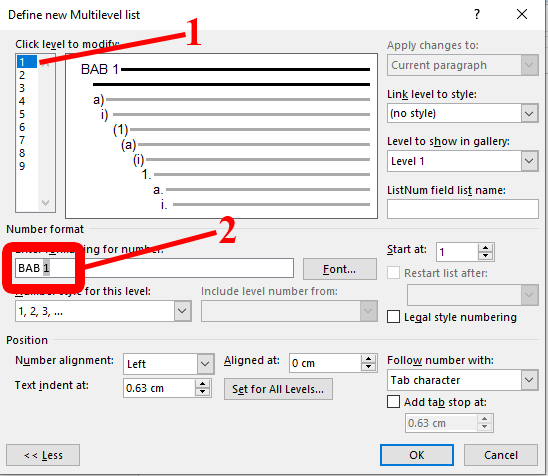The height and width of the screenshot is (476, 548).
Task: Click the list preview pane showing BAB 1
Action: 222,136
